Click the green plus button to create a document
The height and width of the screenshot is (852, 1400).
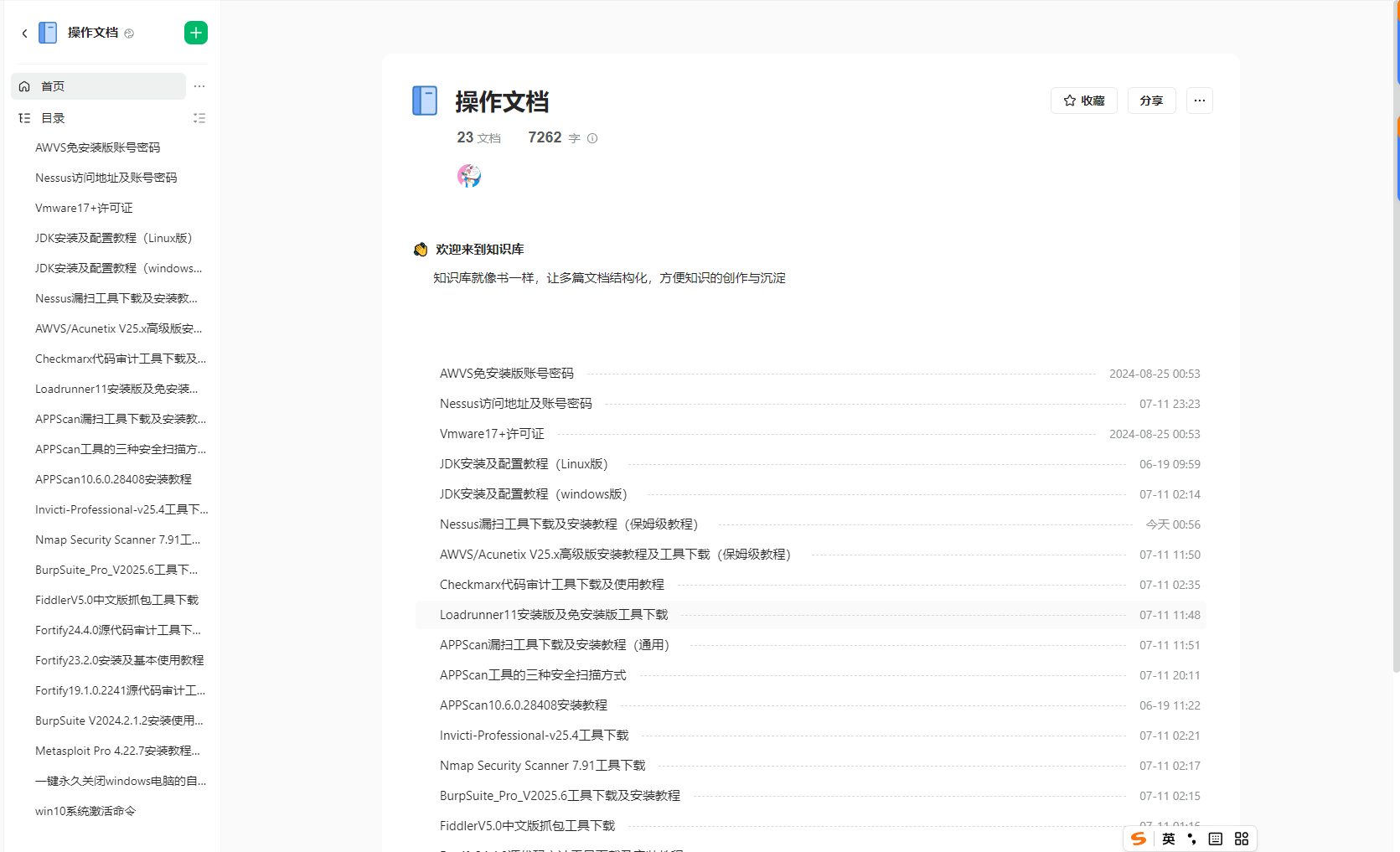pyautogui.click(x=196, y=33)
